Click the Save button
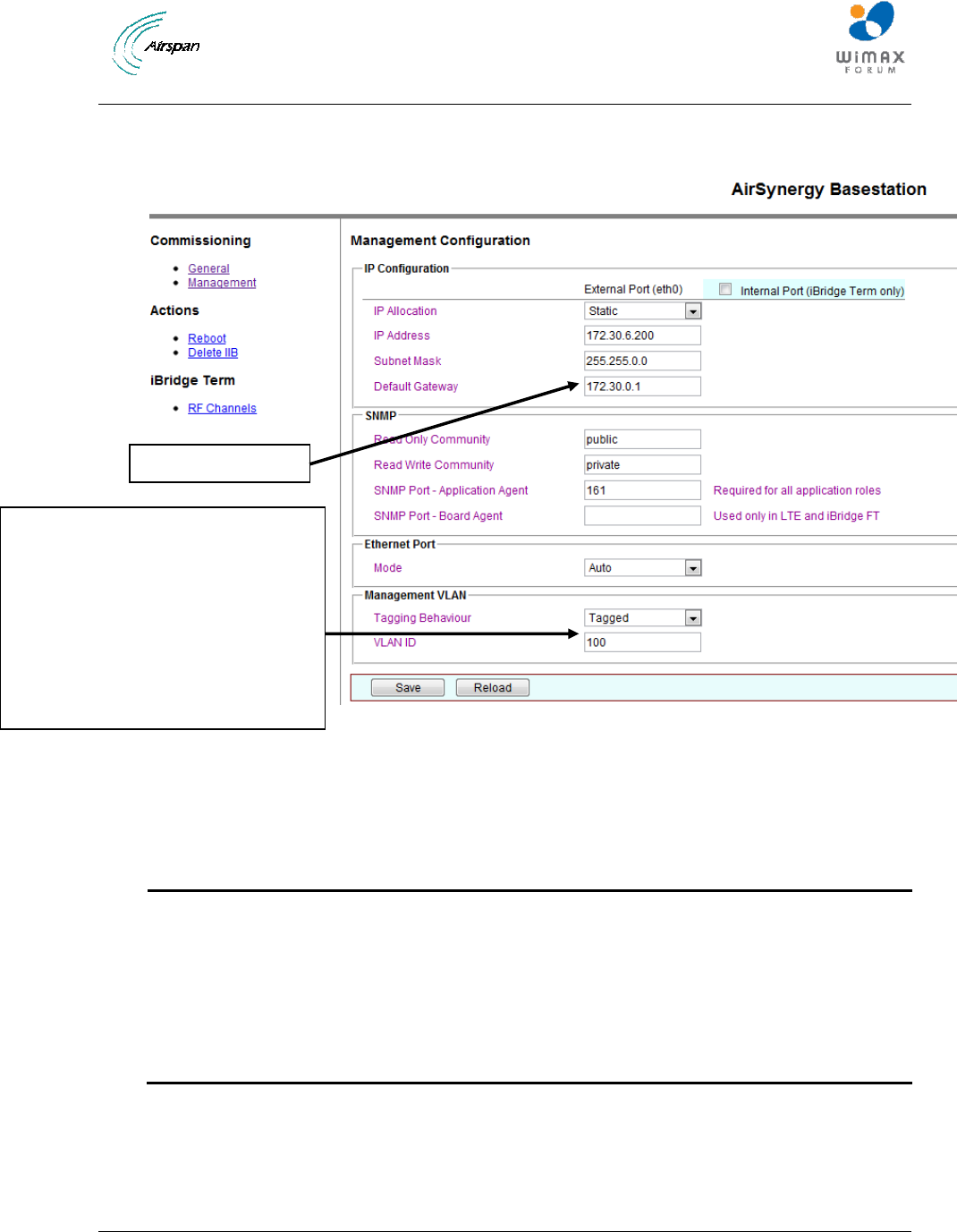The width and height of the screenshot is (957, 1232). pyautogui.click(x=408, y=687)
